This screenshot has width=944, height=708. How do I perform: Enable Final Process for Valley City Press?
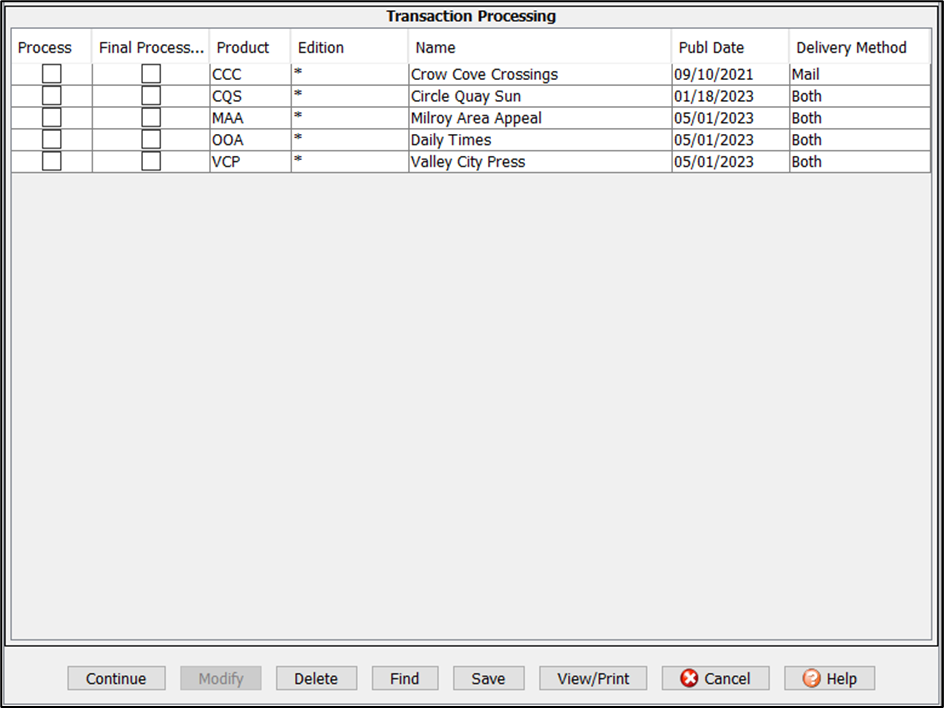coord(151,162)
